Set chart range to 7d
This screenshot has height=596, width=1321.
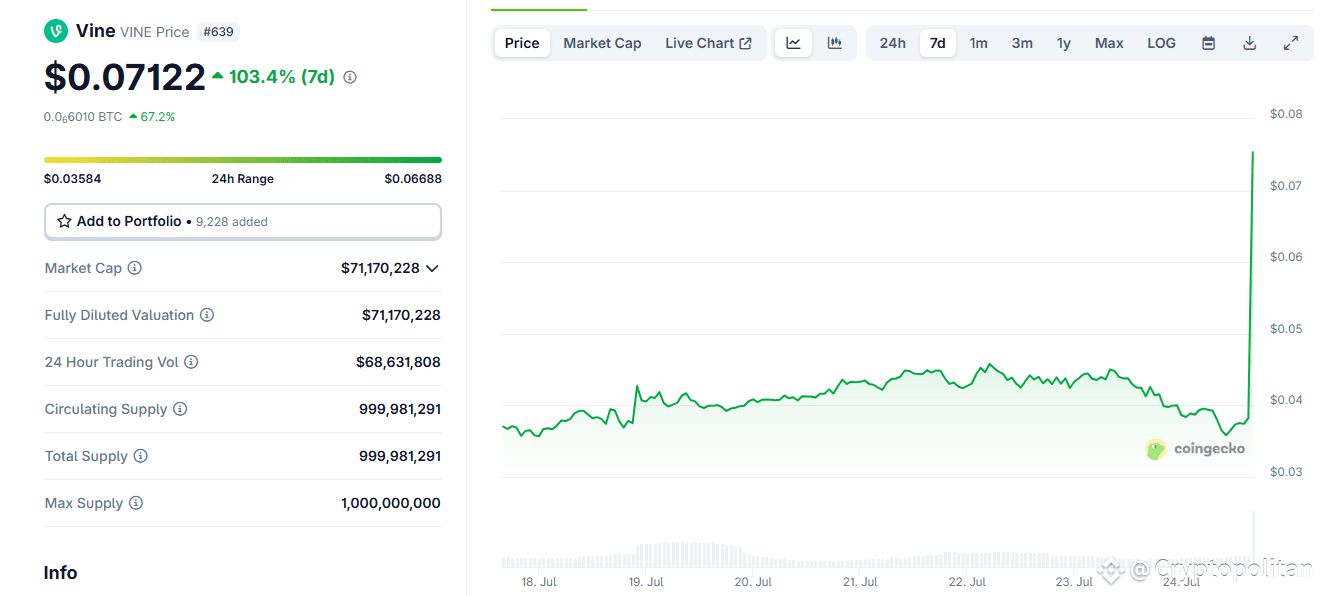[937, 43]
